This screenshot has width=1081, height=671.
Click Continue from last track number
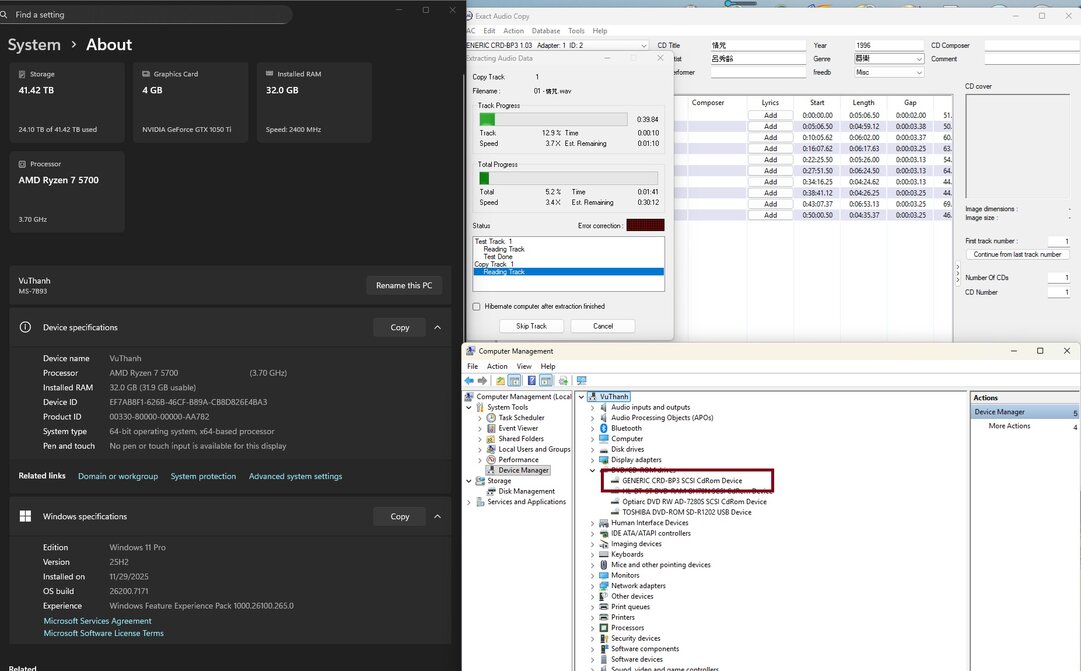coord(1017,254)
